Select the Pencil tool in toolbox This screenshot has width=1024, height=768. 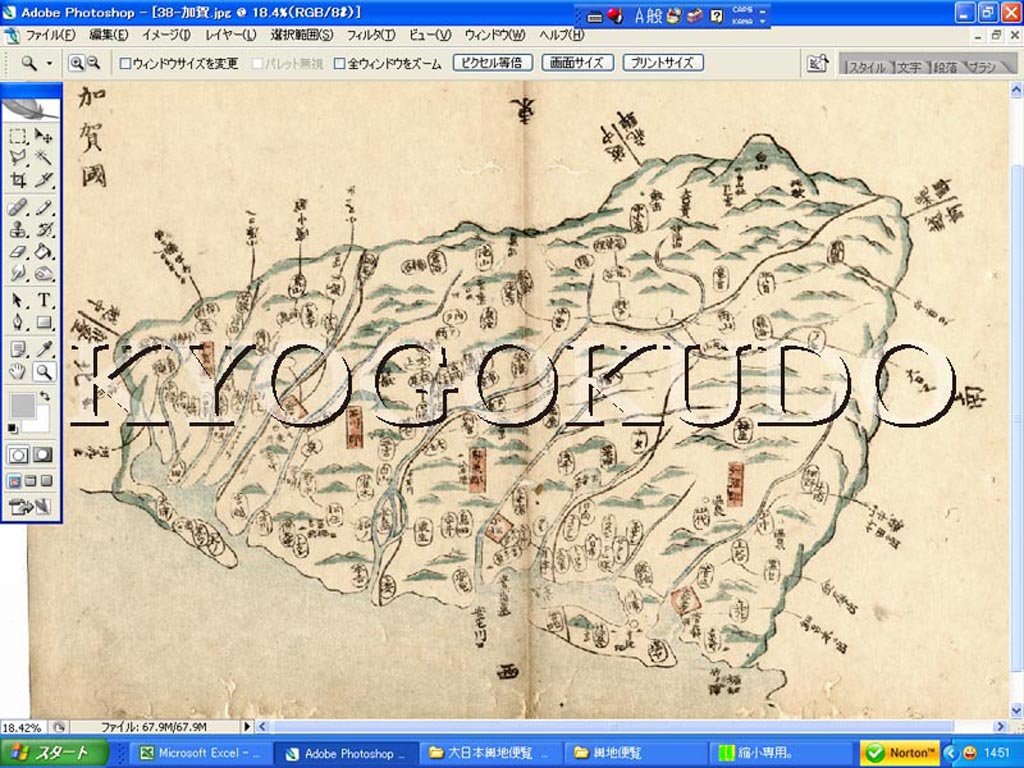click(x=43, y=208)
